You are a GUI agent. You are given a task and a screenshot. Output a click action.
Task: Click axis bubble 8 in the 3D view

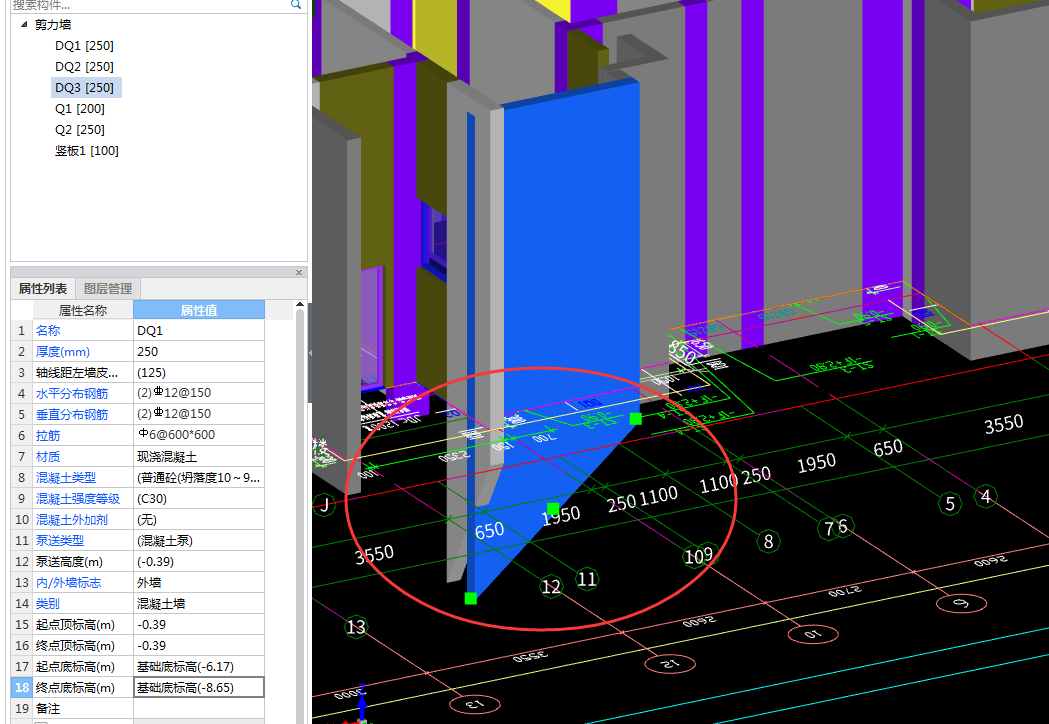tap(769, 541)
